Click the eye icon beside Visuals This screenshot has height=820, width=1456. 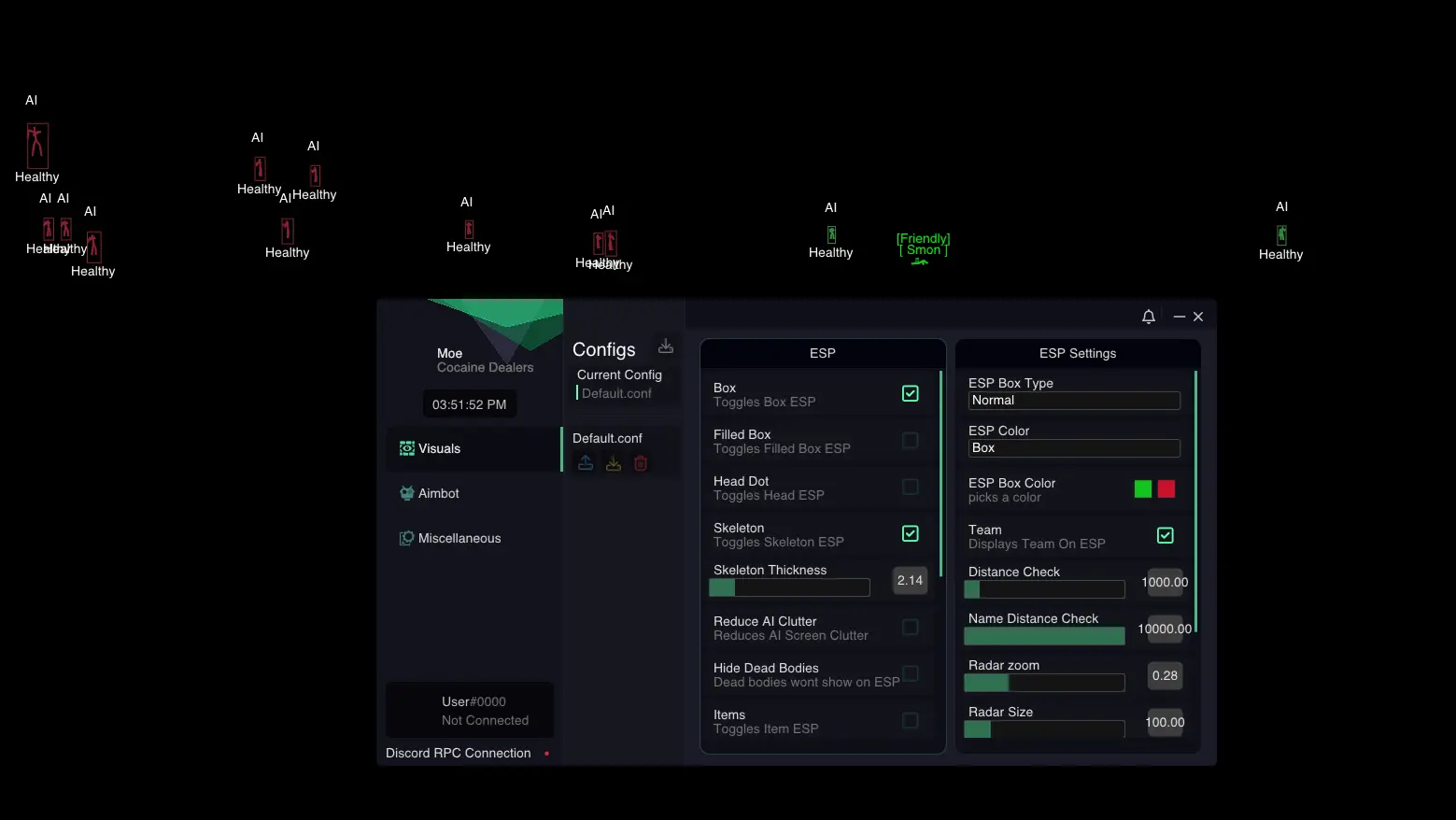406,448
